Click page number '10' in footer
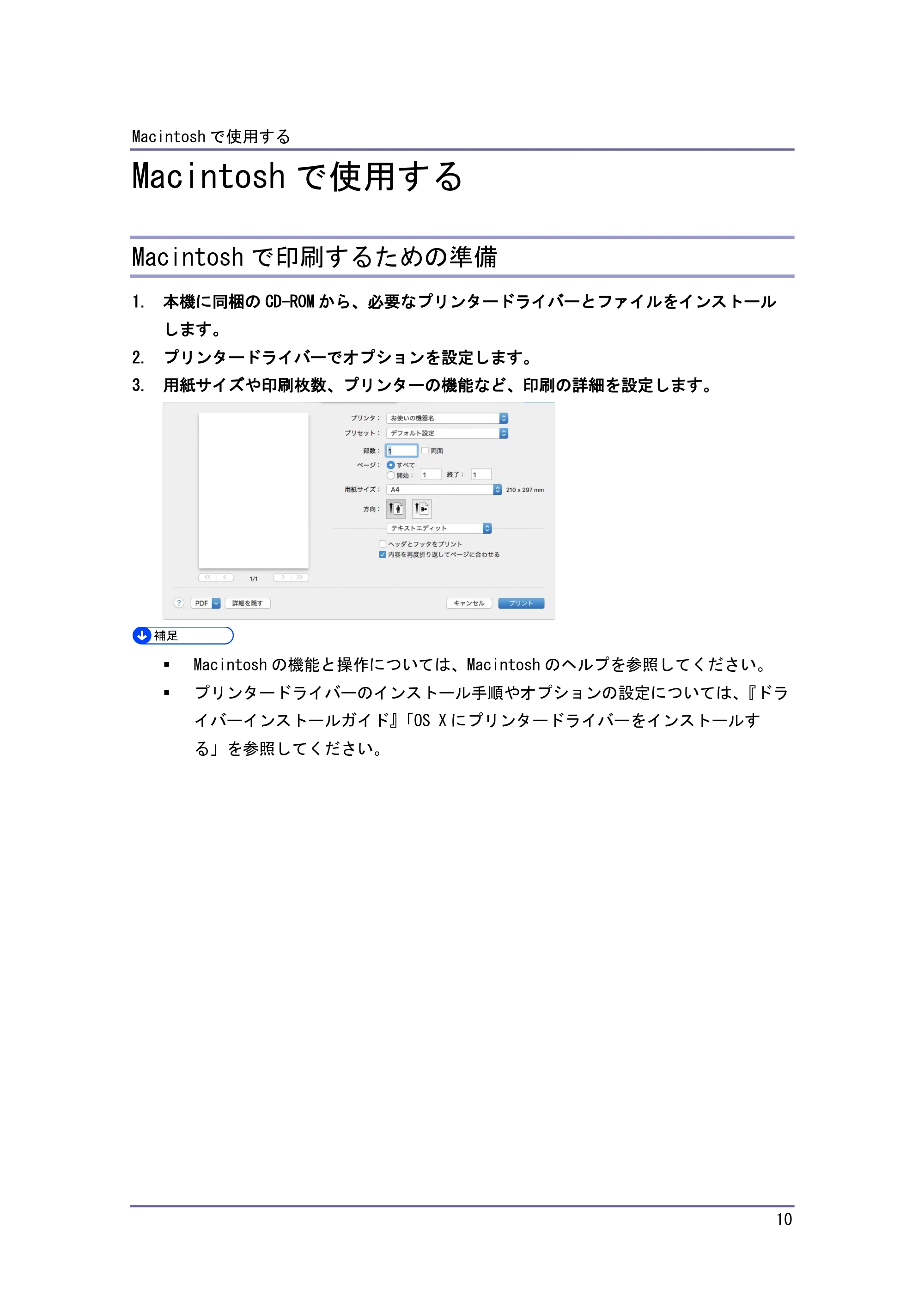The image size is (924, 1307). point(784,1219)
